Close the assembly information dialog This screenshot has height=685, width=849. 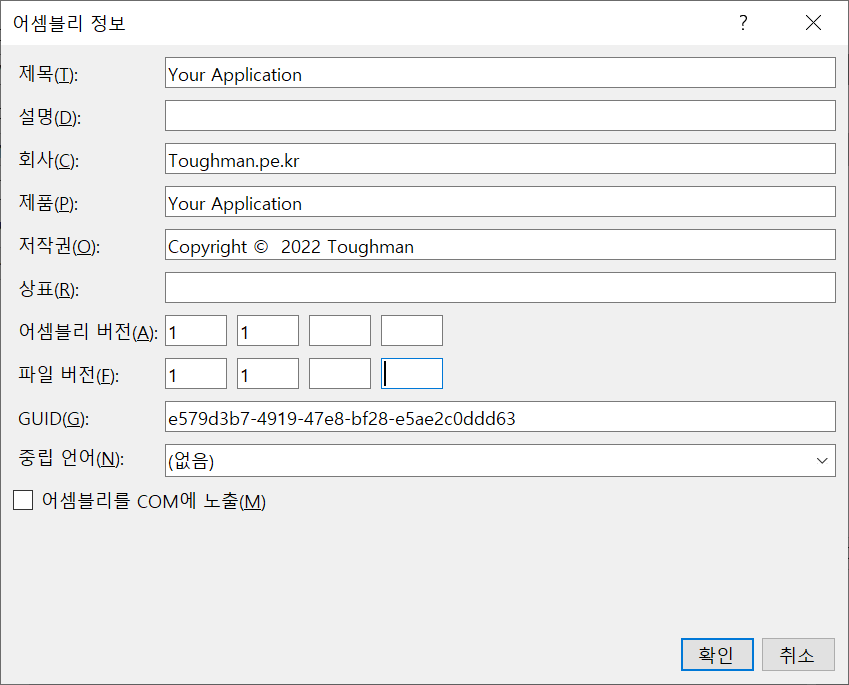[x=813, y=23]
